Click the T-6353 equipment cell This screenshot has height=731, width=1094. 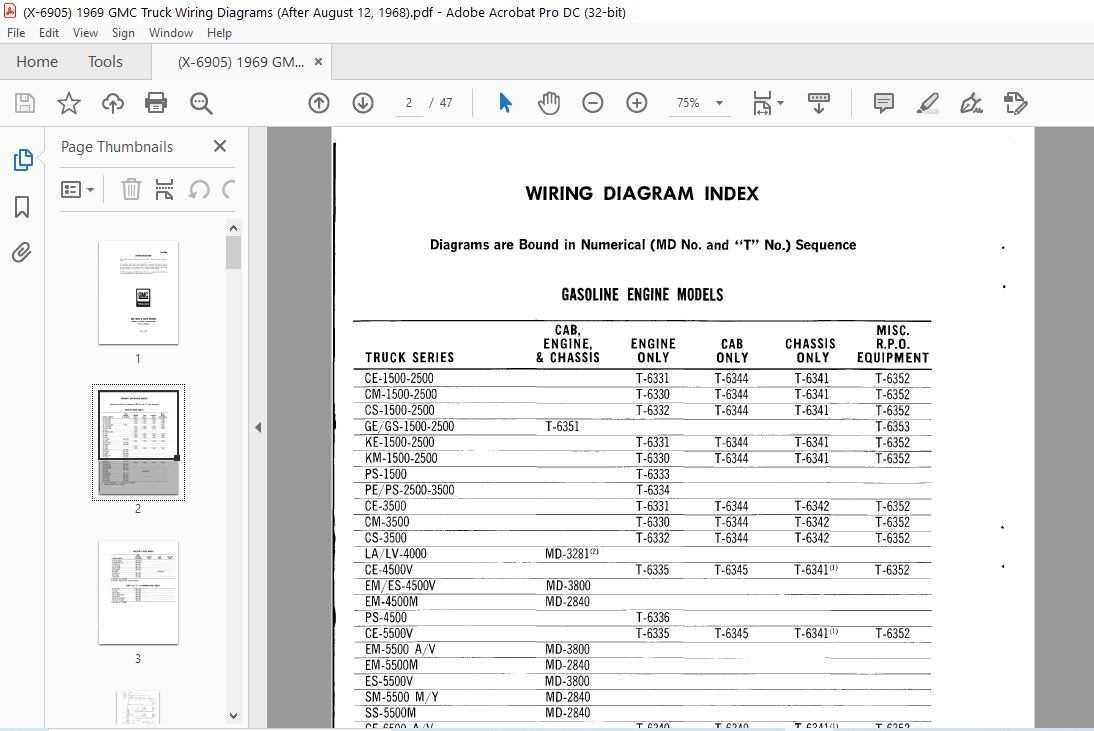click(x=892, y=426)
